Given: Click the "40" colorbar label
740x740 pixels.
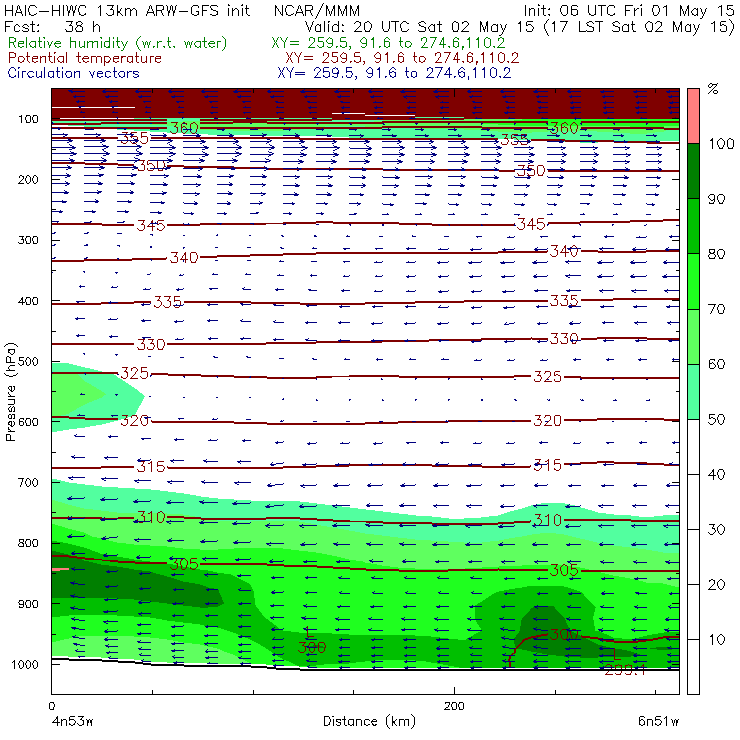Looking at the screenshot, I should 716,474.
